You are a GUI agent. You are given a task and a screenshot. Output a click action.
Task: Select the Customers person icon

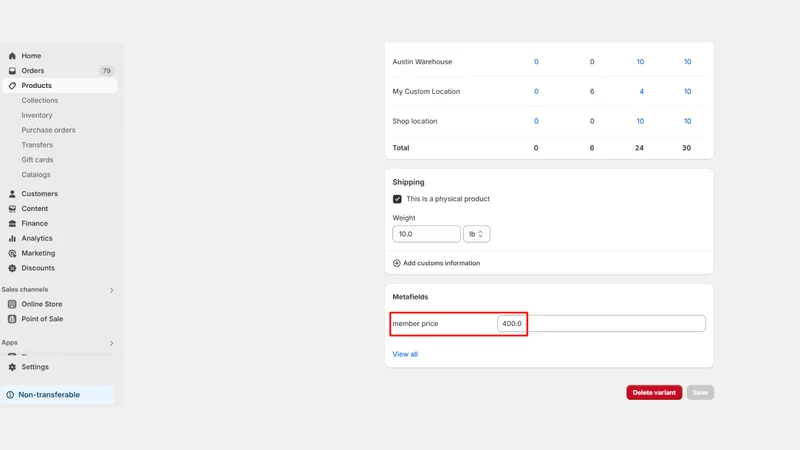click(x=12, y=194)
